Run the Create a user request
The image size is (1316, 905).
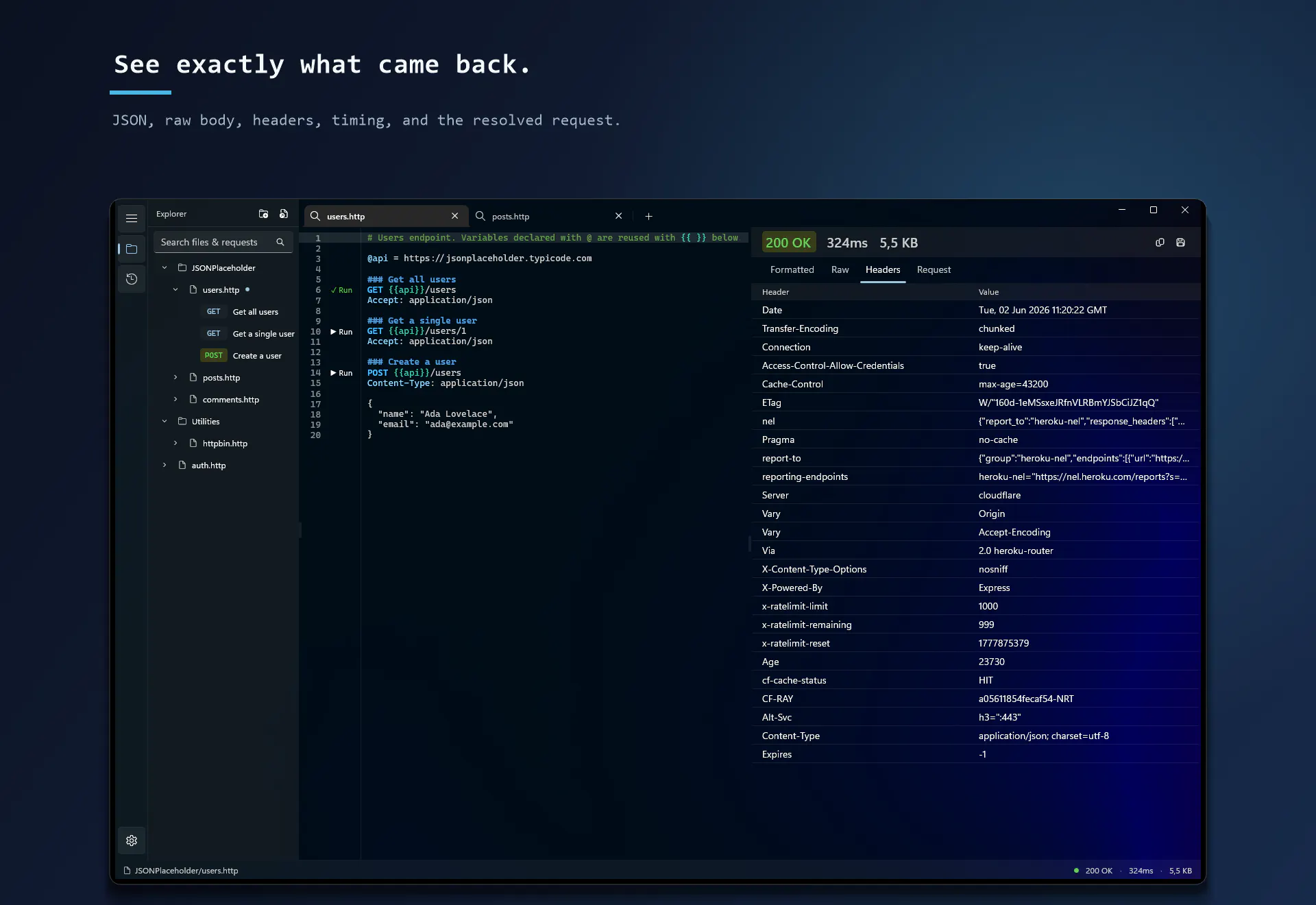(342, 374)
